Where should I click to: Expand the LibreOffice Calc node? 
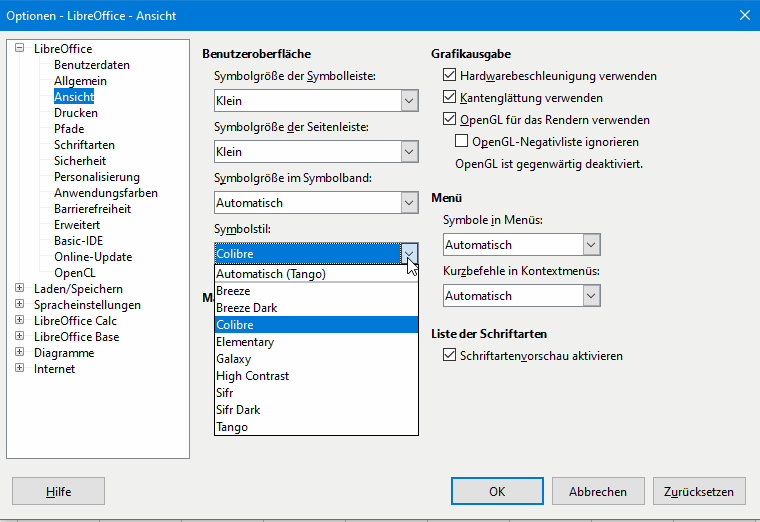[19, 320]
